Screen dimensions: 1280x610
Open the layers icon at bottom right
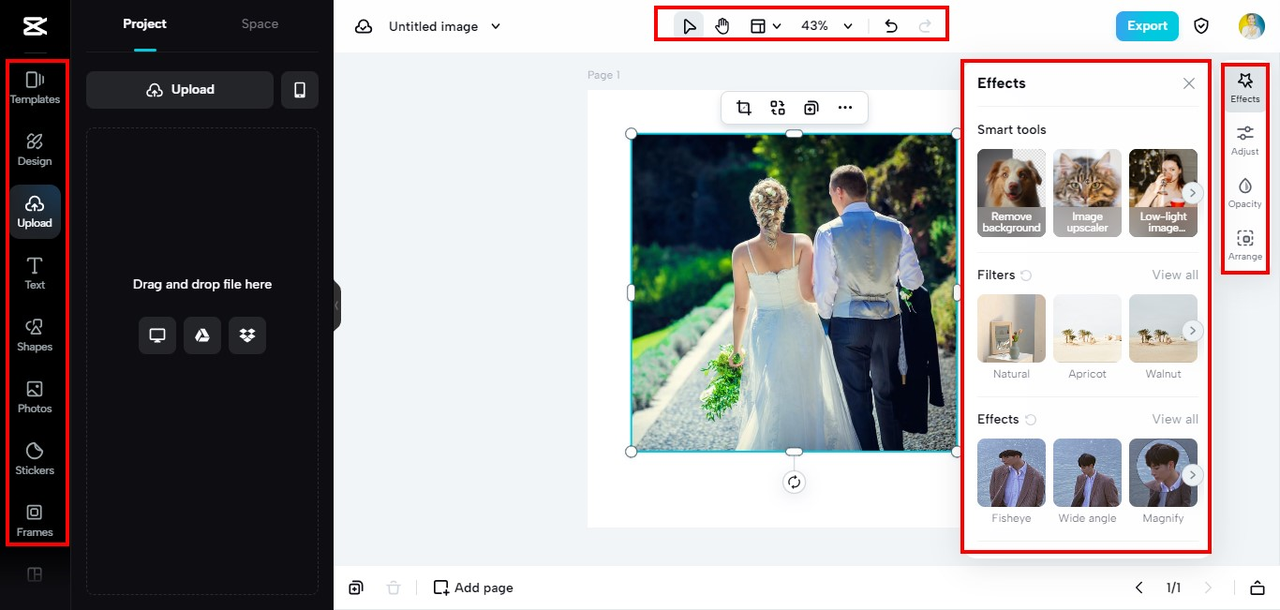pos(1257,588)
